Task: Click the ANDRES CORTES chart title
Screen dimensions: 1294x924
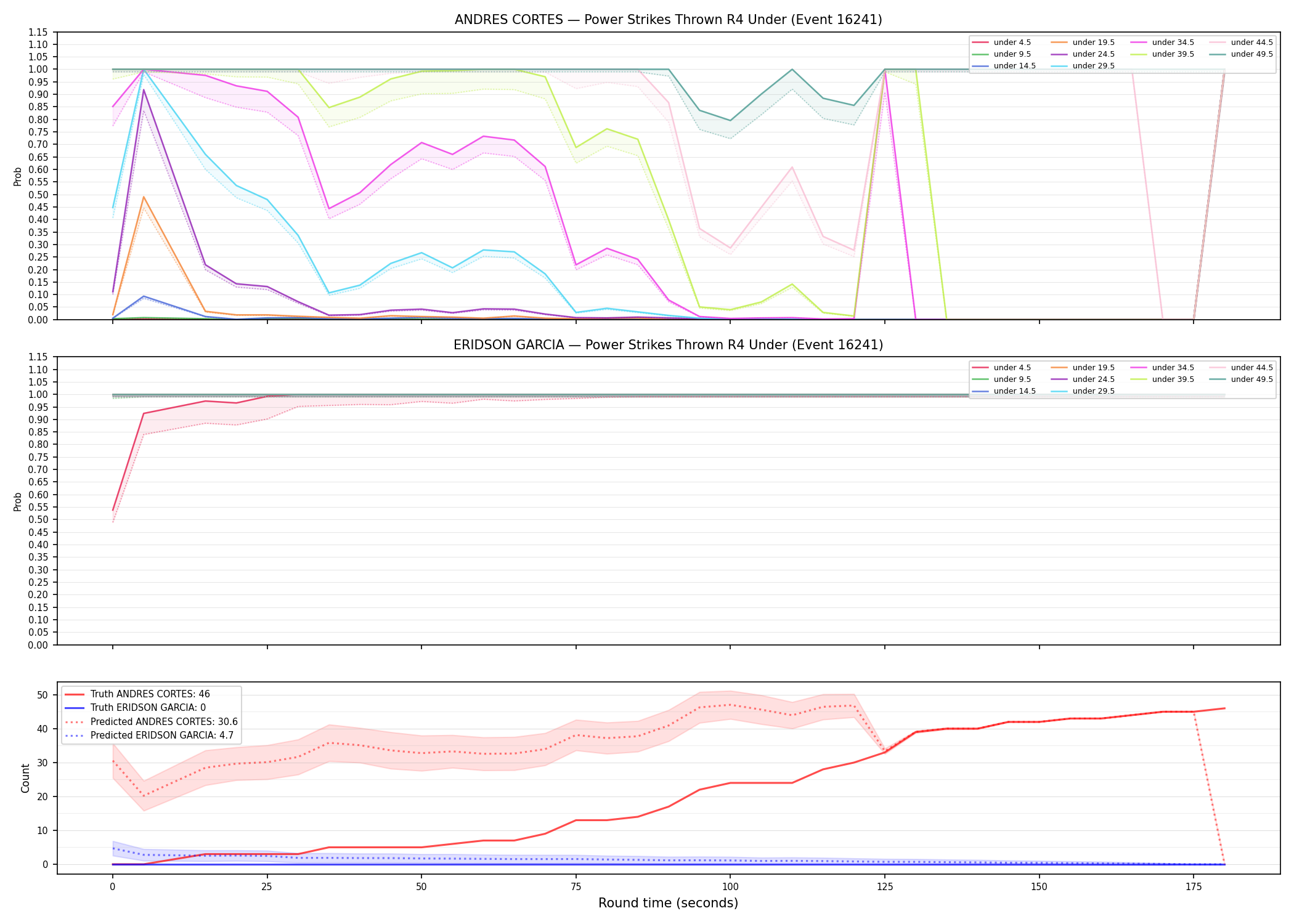Action: click(x=668, y=20)
